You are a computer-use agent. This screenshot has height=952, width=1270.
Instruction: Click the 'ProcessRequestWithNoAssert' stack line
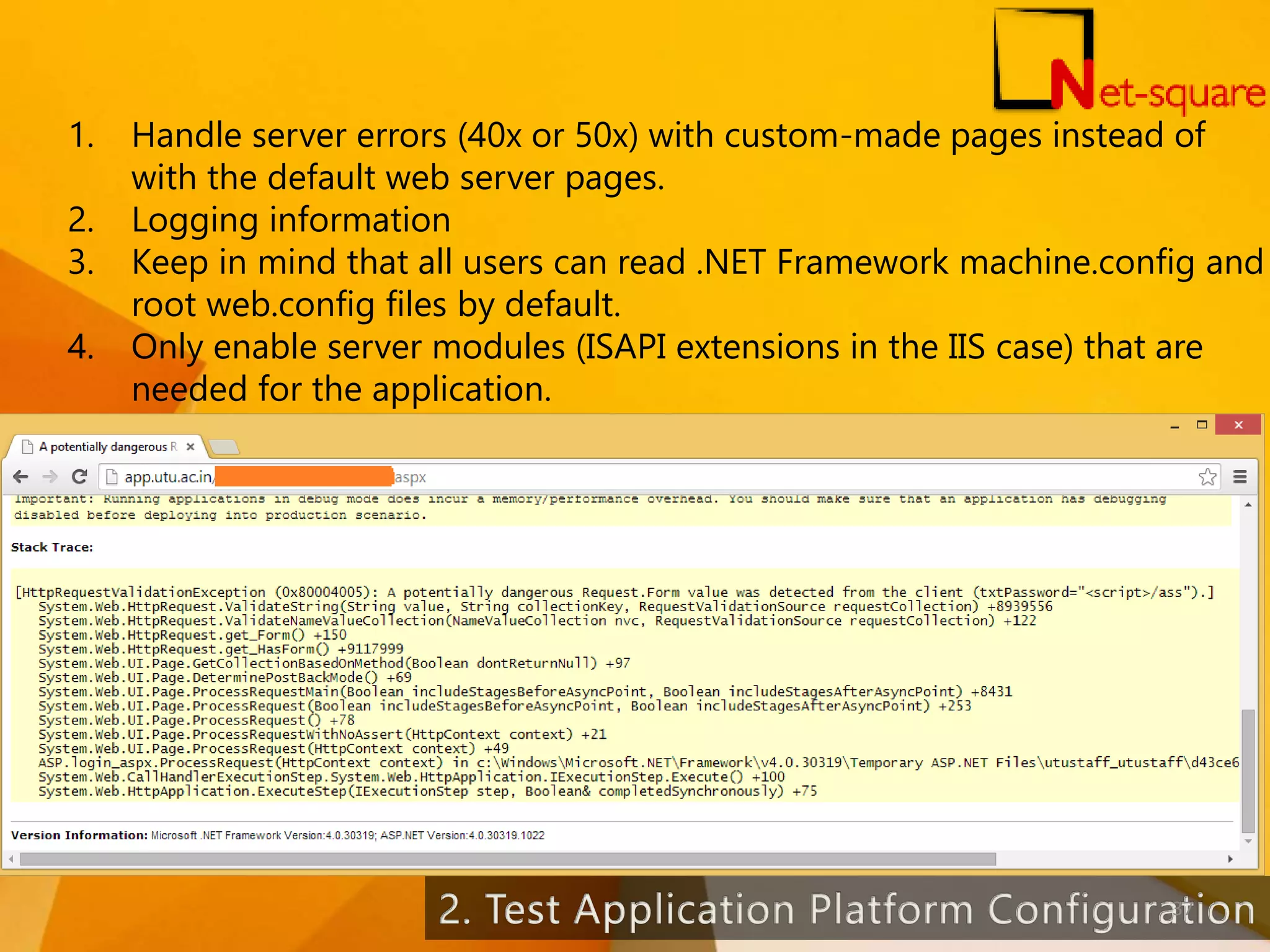pyautogui.click(x=322, y=734)
